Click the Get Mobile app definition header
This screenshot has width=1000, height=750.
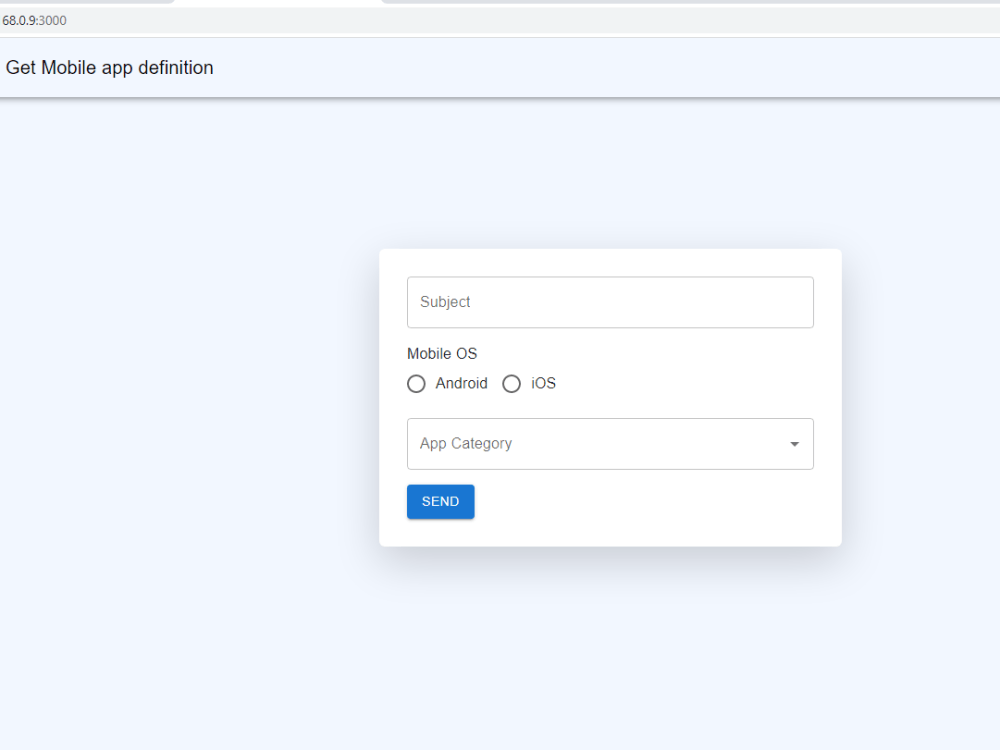coord(109,67)
